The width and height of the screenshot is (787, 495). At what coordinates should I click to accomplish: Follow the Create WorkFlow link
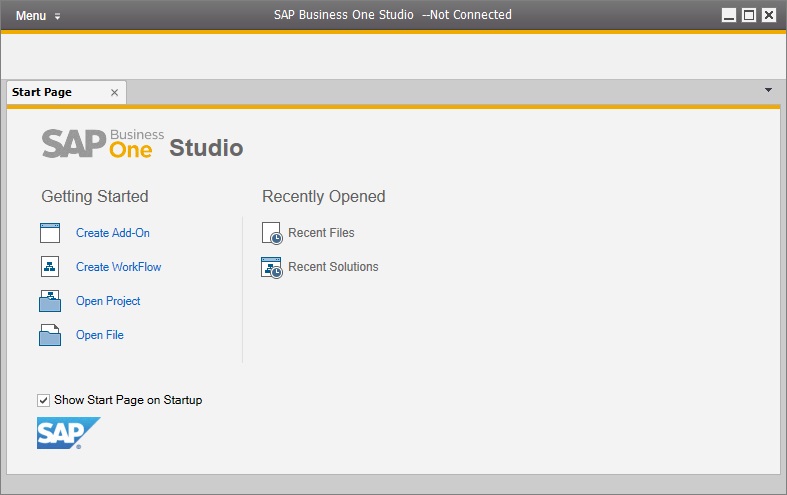pos(118,267)
